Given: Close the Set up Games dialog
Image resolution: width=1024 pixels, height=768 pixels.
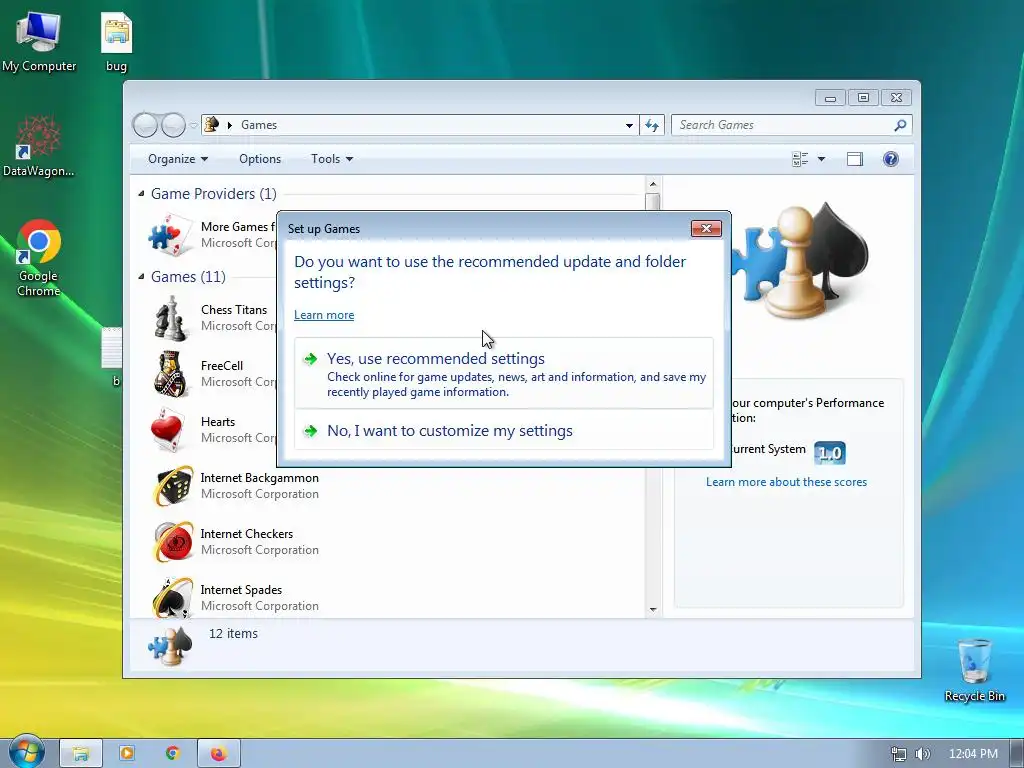Looking at the screenshot, I should click(706, 229).
